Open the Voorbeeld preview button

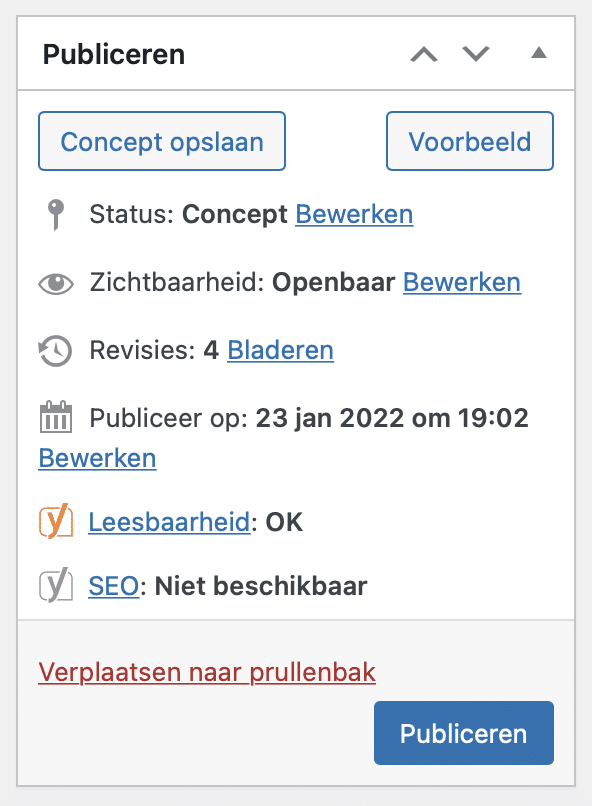[x=470, y=141]
